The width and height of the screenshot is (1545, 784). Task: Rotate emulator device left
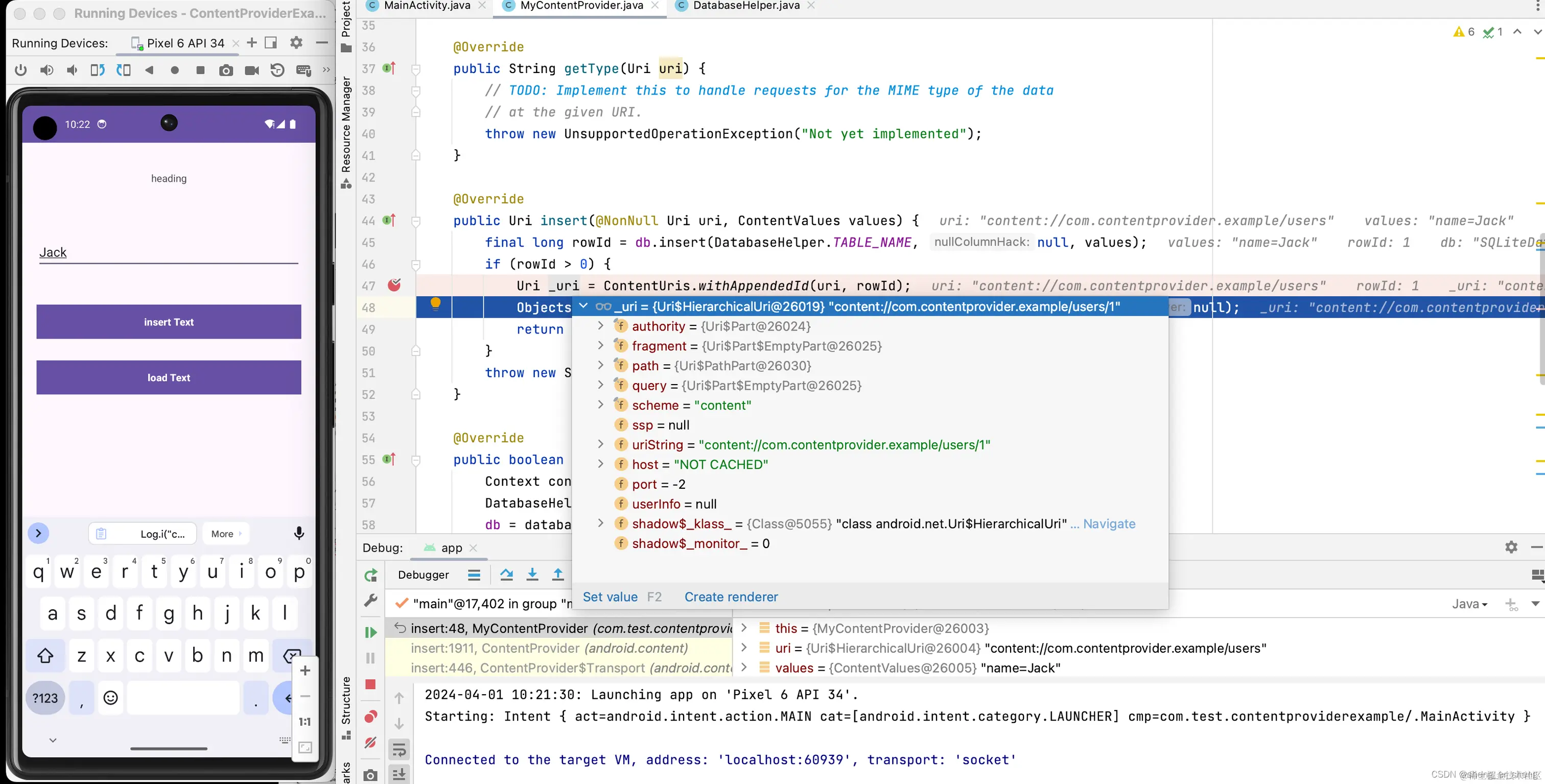click(x=97, y=70)
